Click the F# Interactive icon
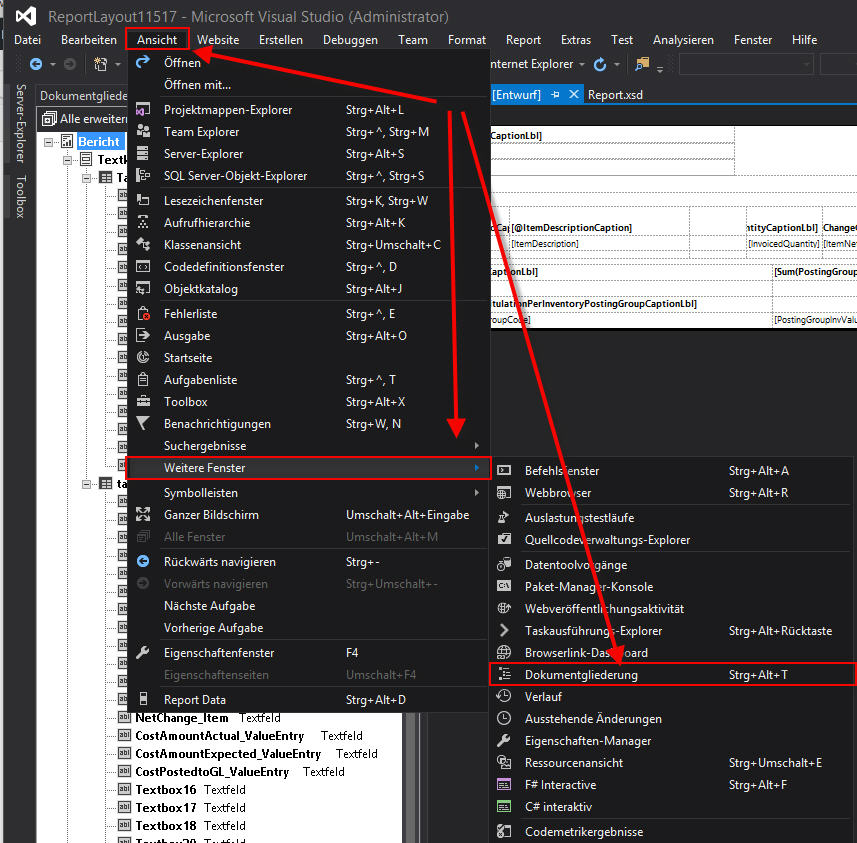857x843 pixels. click(x=504, y=785)
